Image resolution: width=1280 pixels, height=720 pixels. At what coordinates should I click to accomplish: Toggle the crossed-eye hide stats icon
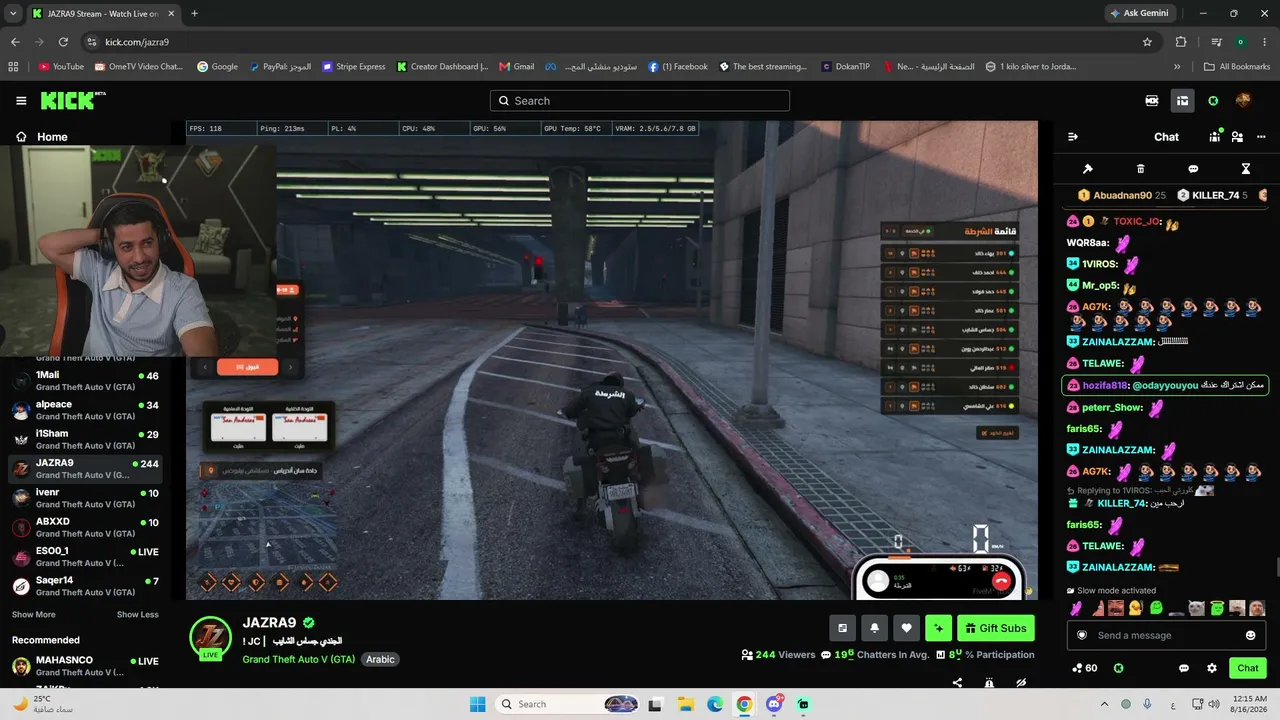(1021, 683)
